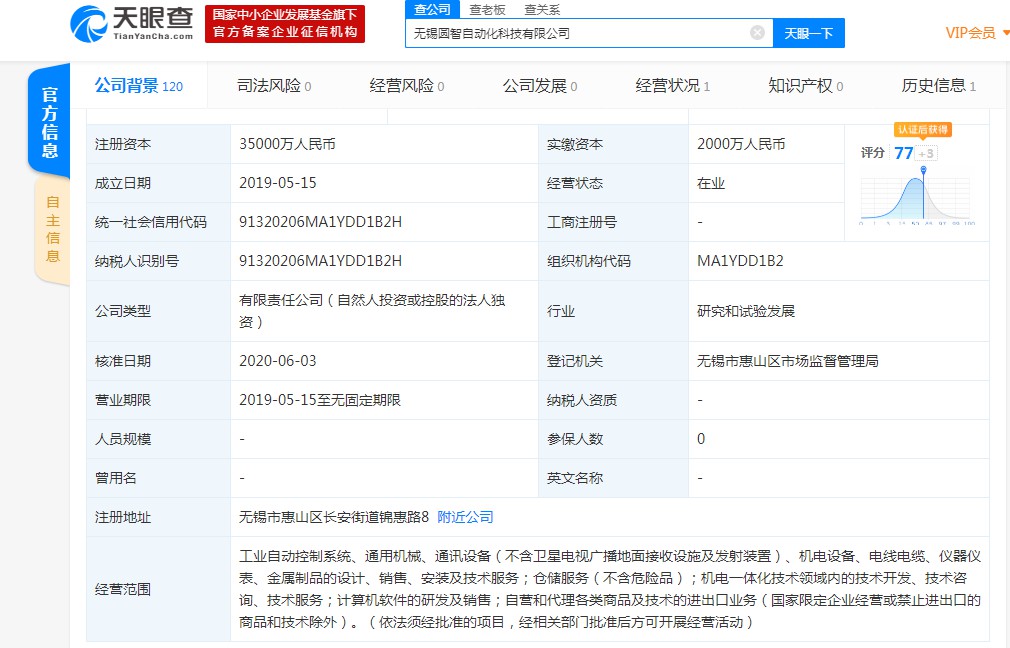The image size is (1010, 648).
Task: Click the founding date 2019-05-15
Action: tap(278, 183)
